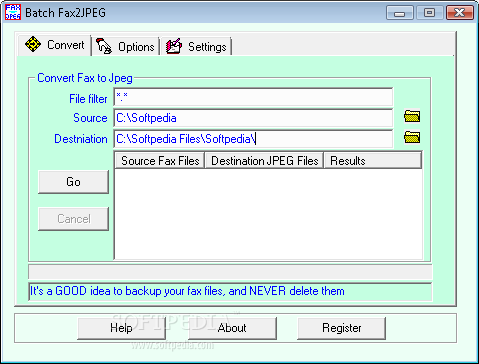Open the Options tab
Viewport: 479px width, 364px height.
coord(125,46)
